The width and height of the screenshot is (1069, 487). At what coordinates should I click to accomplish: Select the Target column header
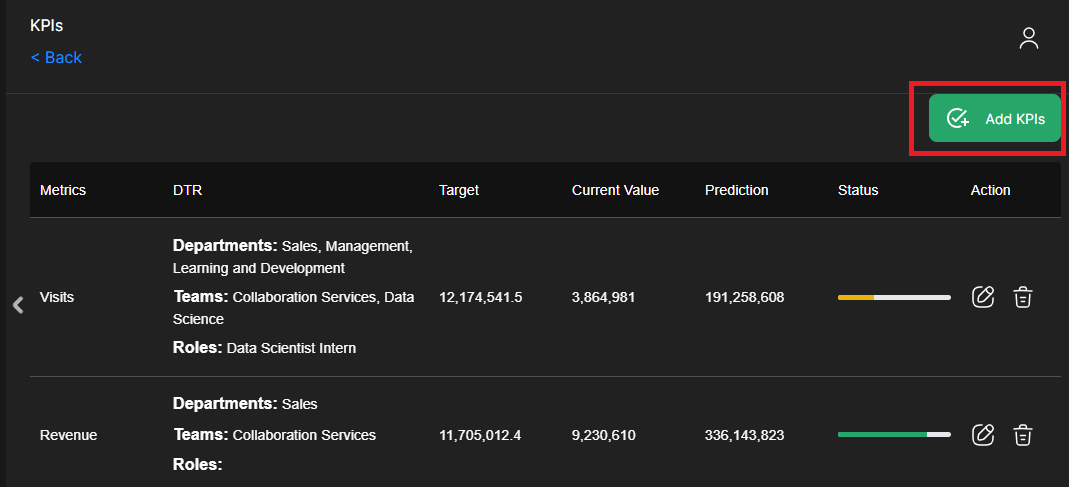click(x=459, y=190)
